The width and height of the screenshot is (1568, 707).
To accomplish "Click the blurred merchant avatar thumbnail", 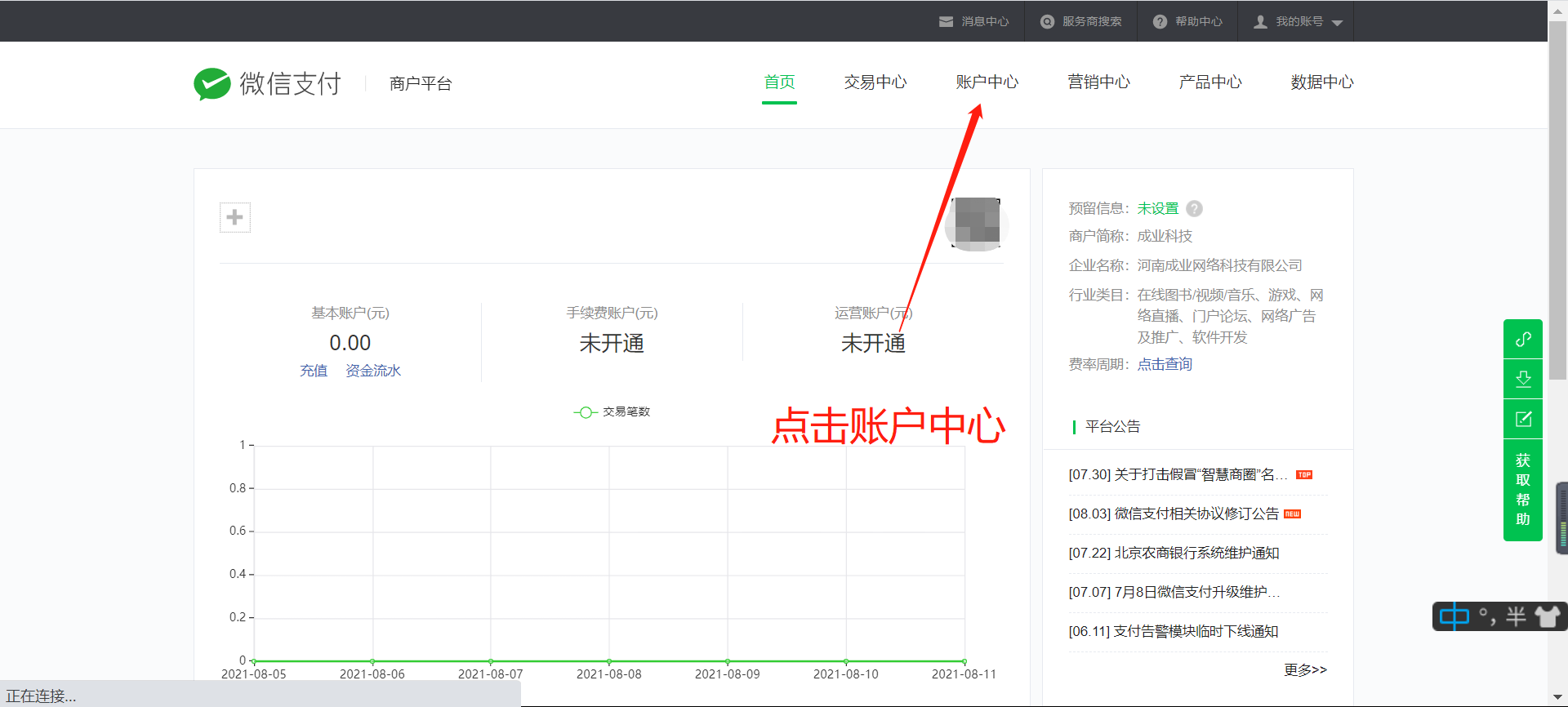I will click(x=977, y=224).
